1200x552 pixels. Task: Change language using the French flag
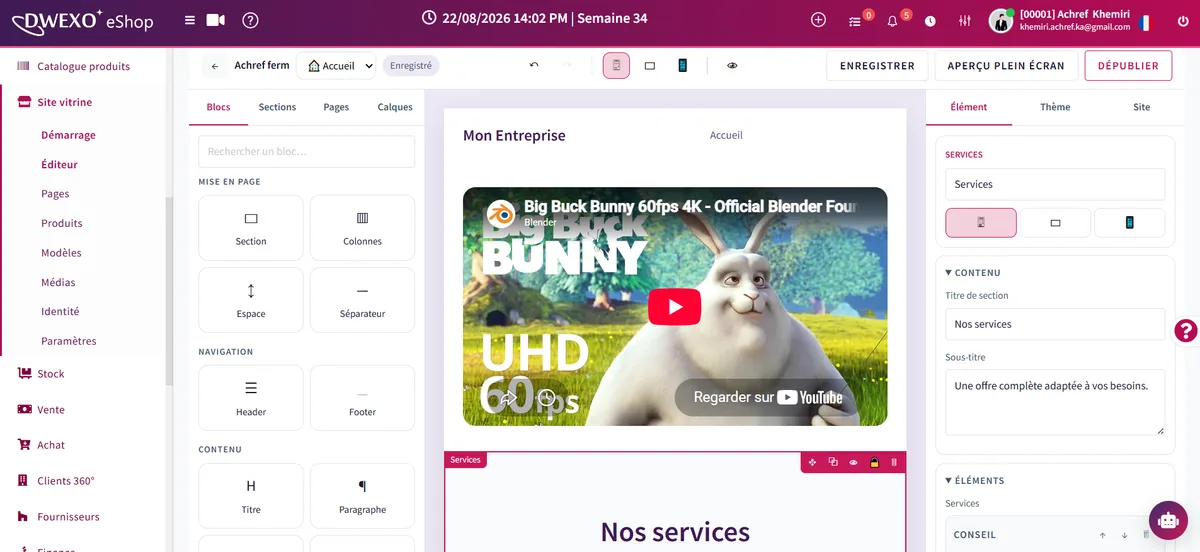[x=1144, y=21]
